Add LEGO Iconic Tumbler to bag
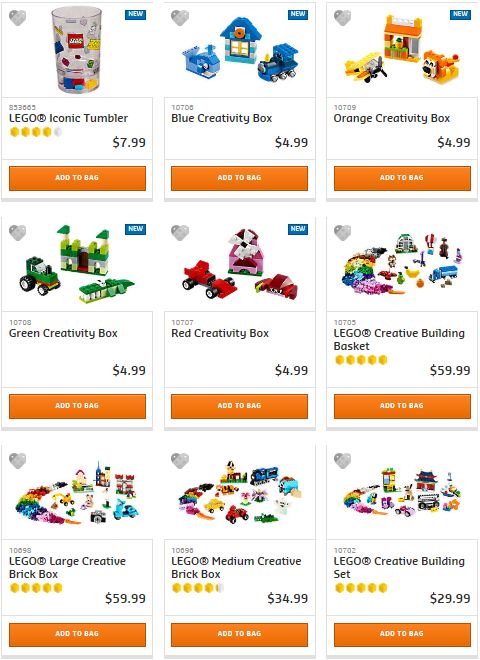Image resolution: width=480 pixels, height=660 pixels. (x=77, y=178)
